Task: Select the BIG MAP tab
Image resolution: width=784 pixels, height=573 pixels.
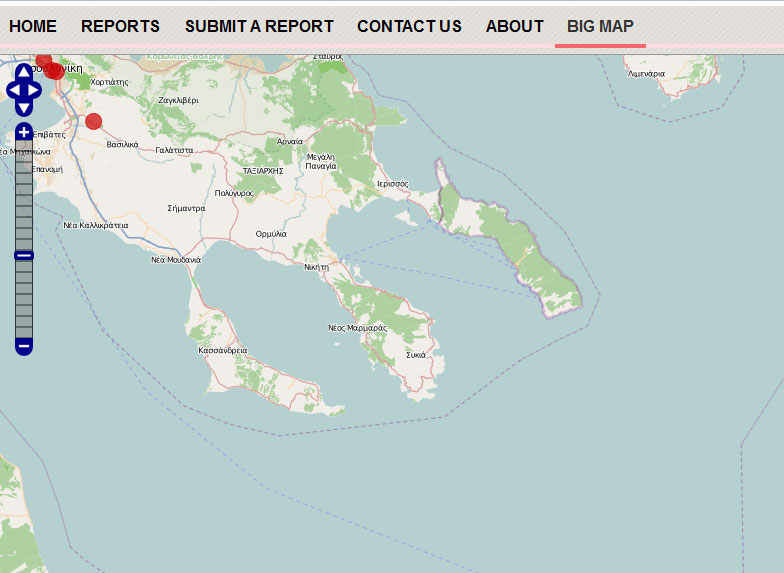Action: (600, 27)
